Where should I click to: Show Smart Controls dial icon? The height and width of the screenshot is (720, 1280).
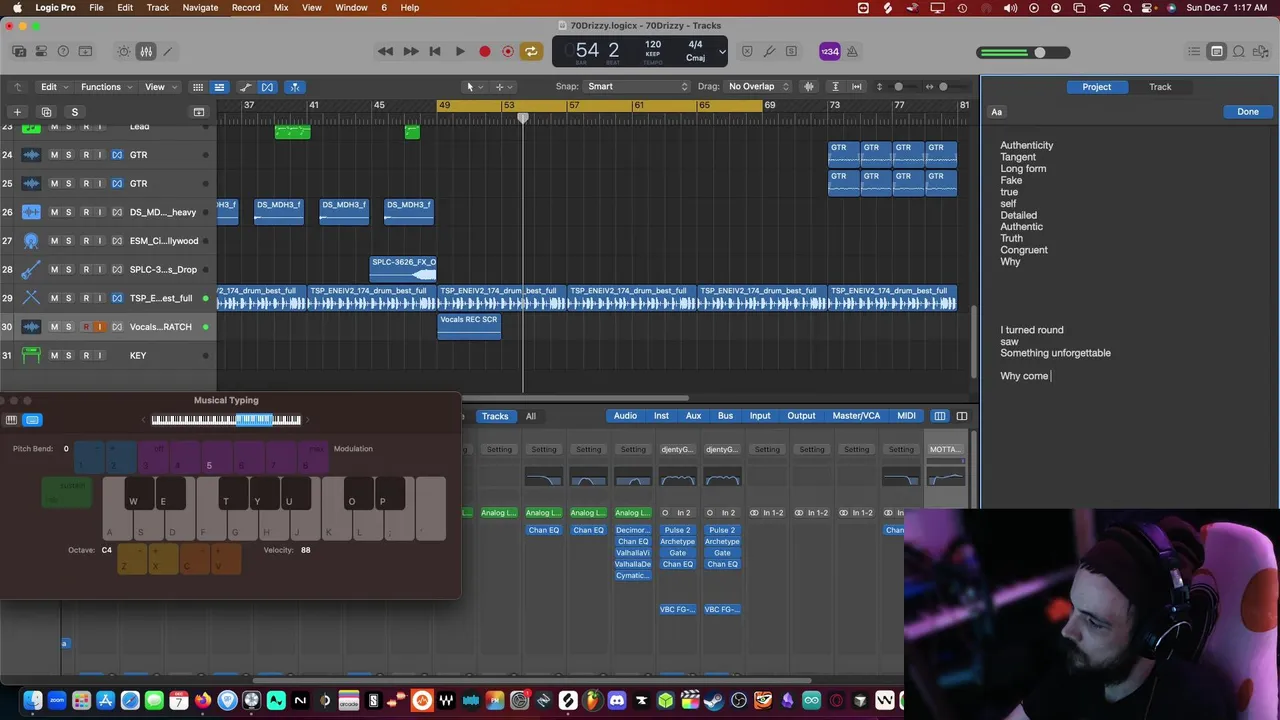(x=124, y=51)
